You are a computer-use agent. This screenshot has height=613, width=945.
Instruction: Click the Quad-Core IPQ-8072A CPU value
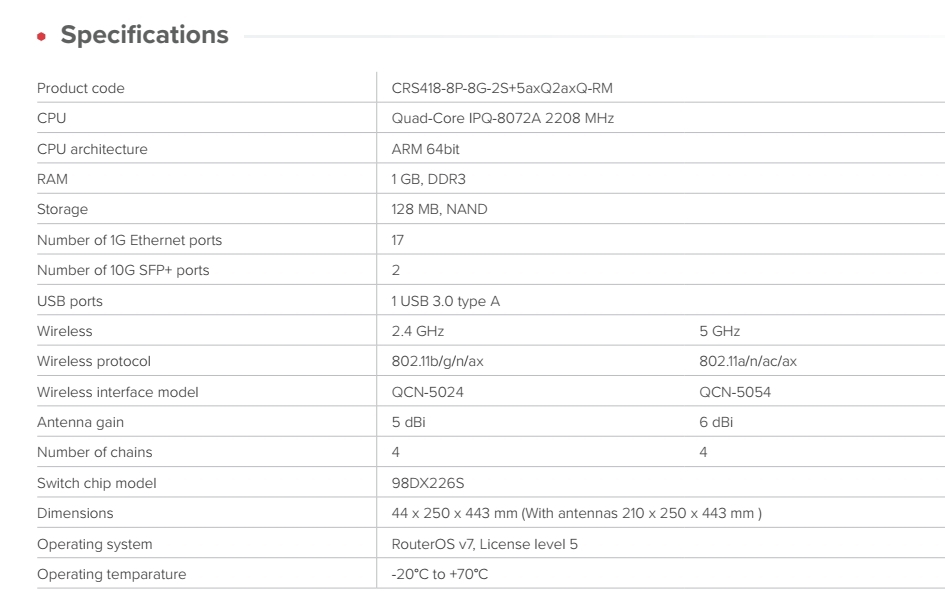(x=502, y=118)
